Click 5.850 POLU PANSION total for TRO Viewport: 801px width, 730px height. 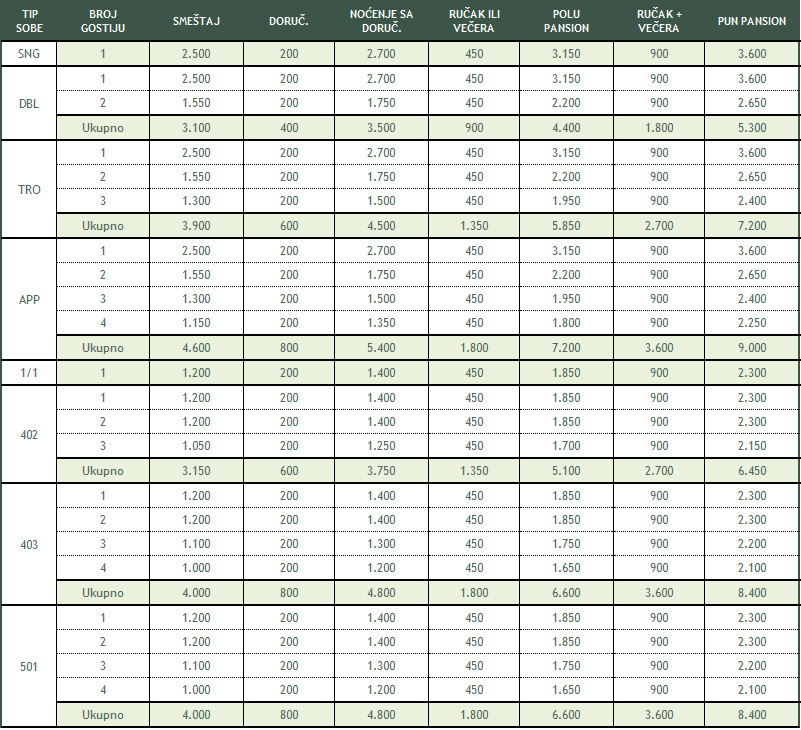click(x=566, y=226)
